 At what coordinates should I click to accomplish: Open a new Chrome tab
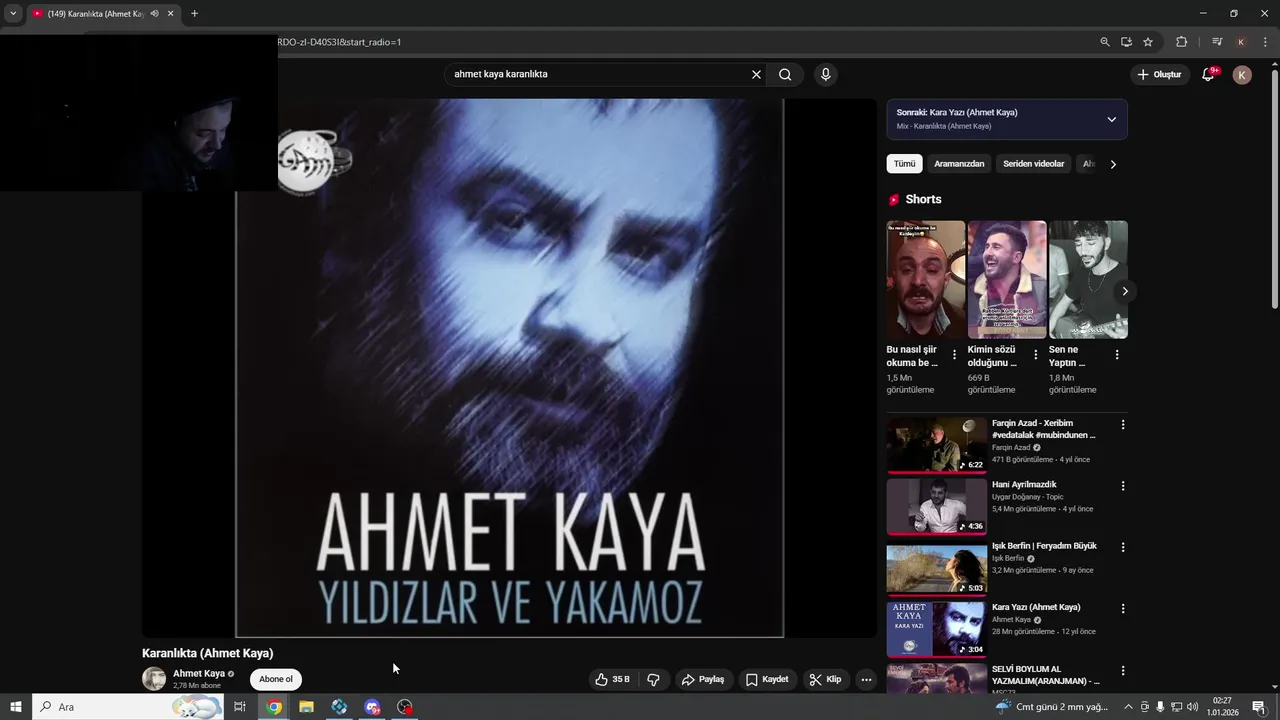194,14
